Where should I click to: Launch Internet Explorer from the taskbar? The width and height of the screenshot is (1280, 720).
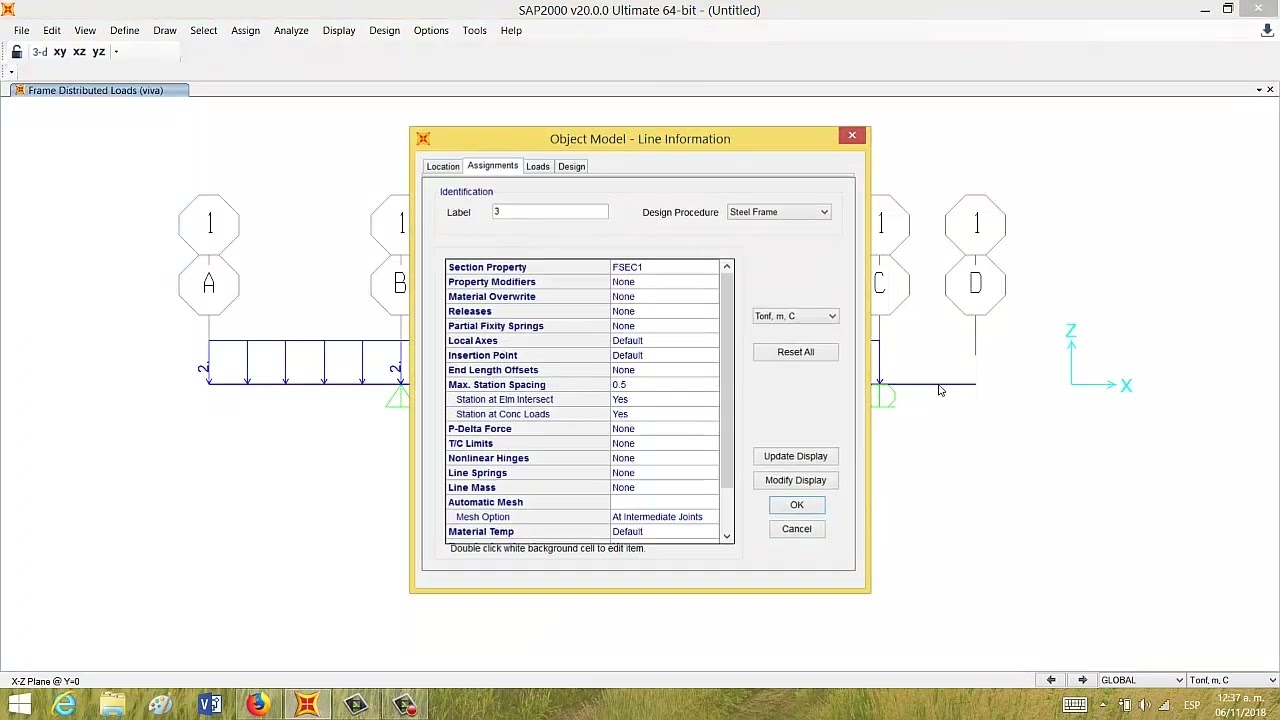pos(64,705)
